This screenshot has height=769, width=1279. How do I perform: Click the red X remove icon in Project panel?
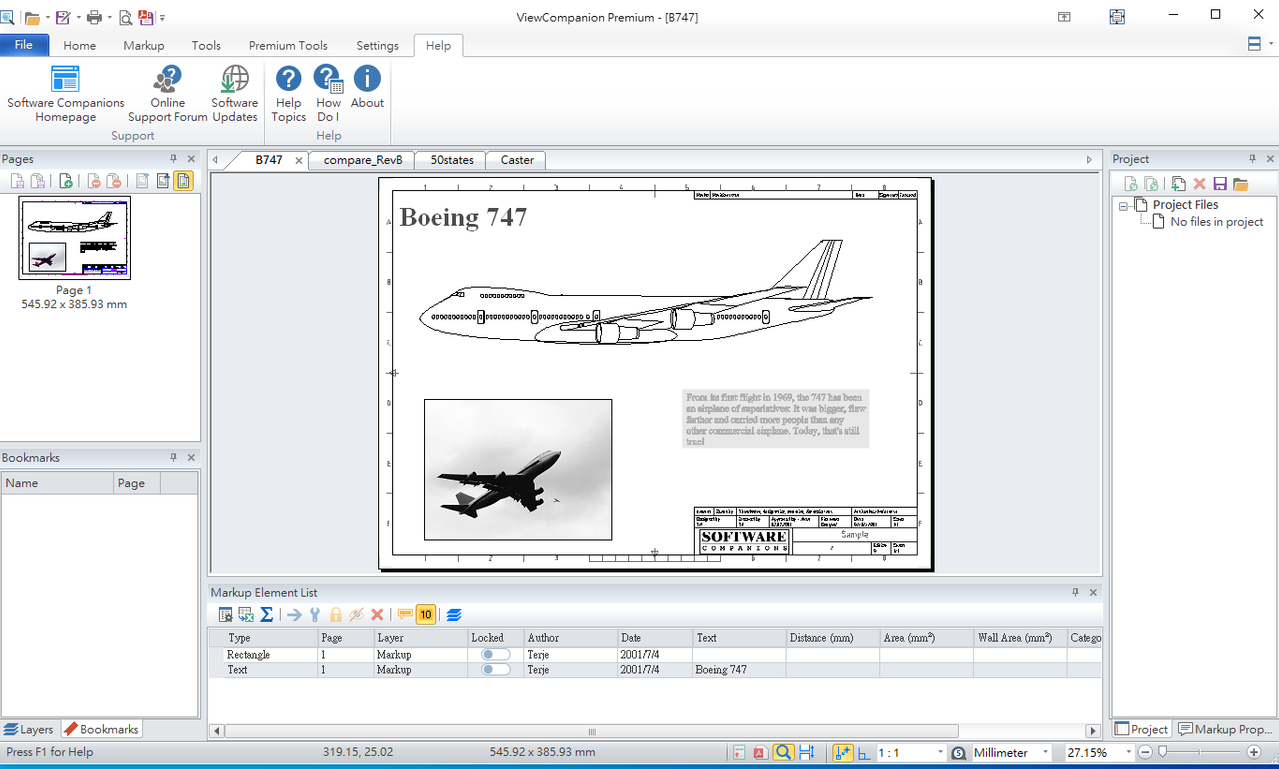(x=1200, y=184)
